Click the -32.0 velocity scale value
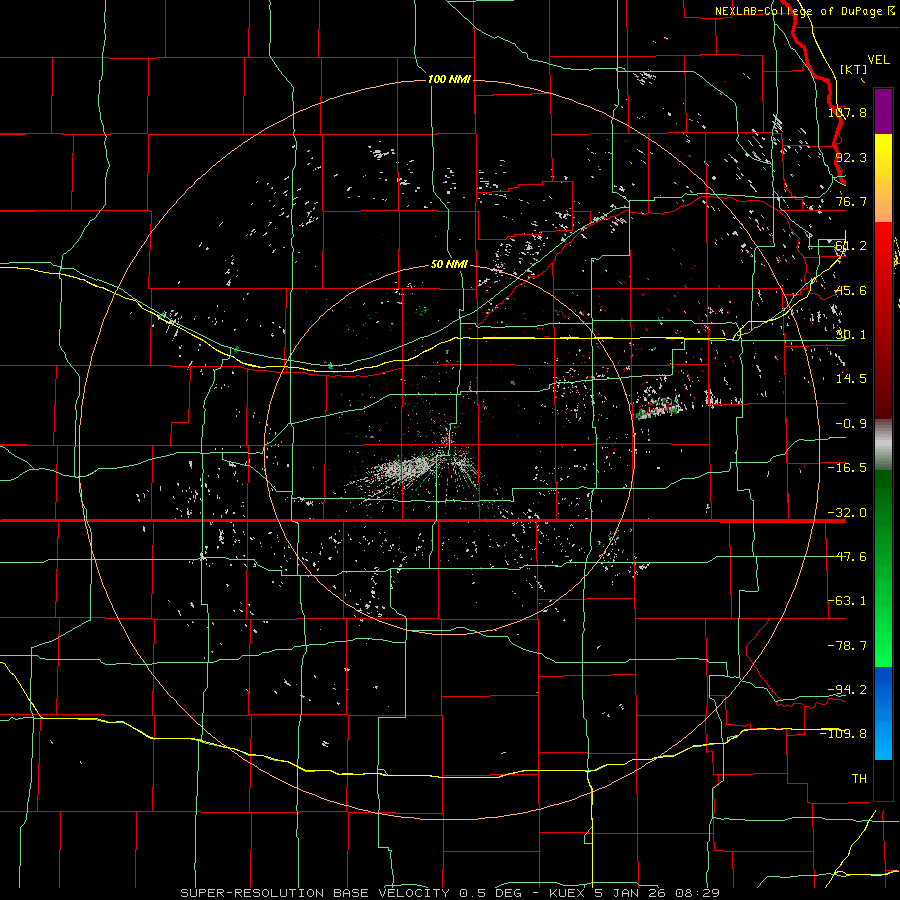The image size is (900, 900). tap(847, 513)
